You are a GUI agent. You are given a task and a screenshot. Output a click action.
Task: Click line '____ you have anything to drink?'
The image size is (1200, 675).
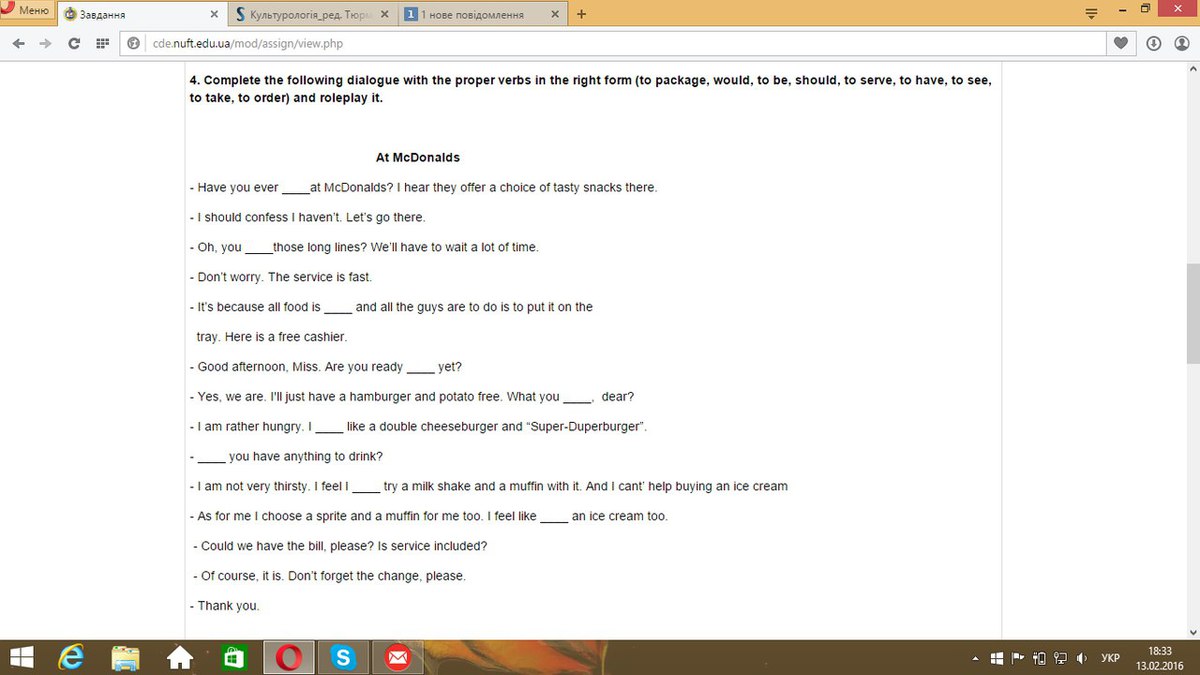pos(286,457)
